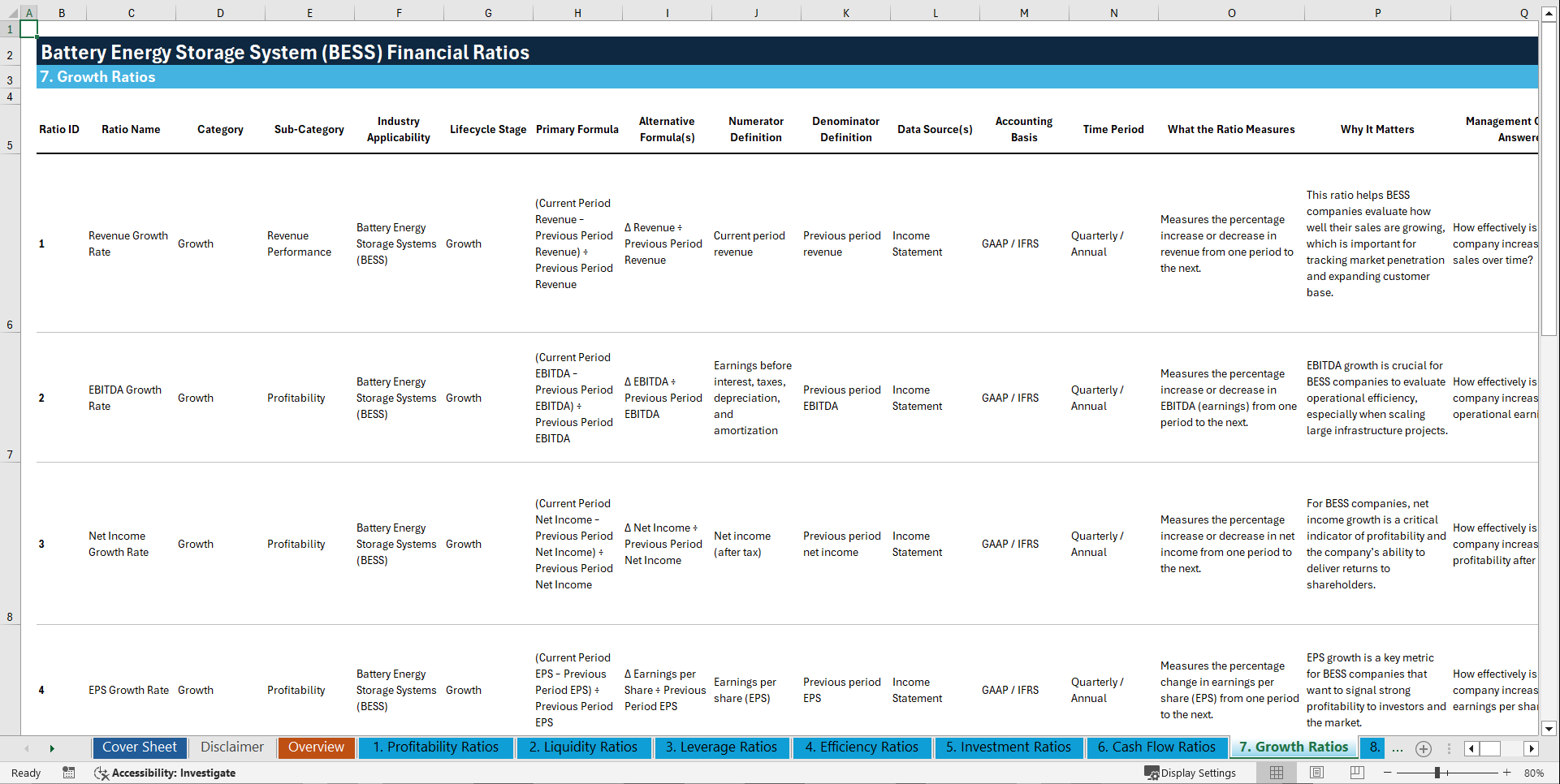The height and width of the screenshot is (784, 1560).
Task: Click the macro record icon beside Ready
Action: click(x=69, y=773)
